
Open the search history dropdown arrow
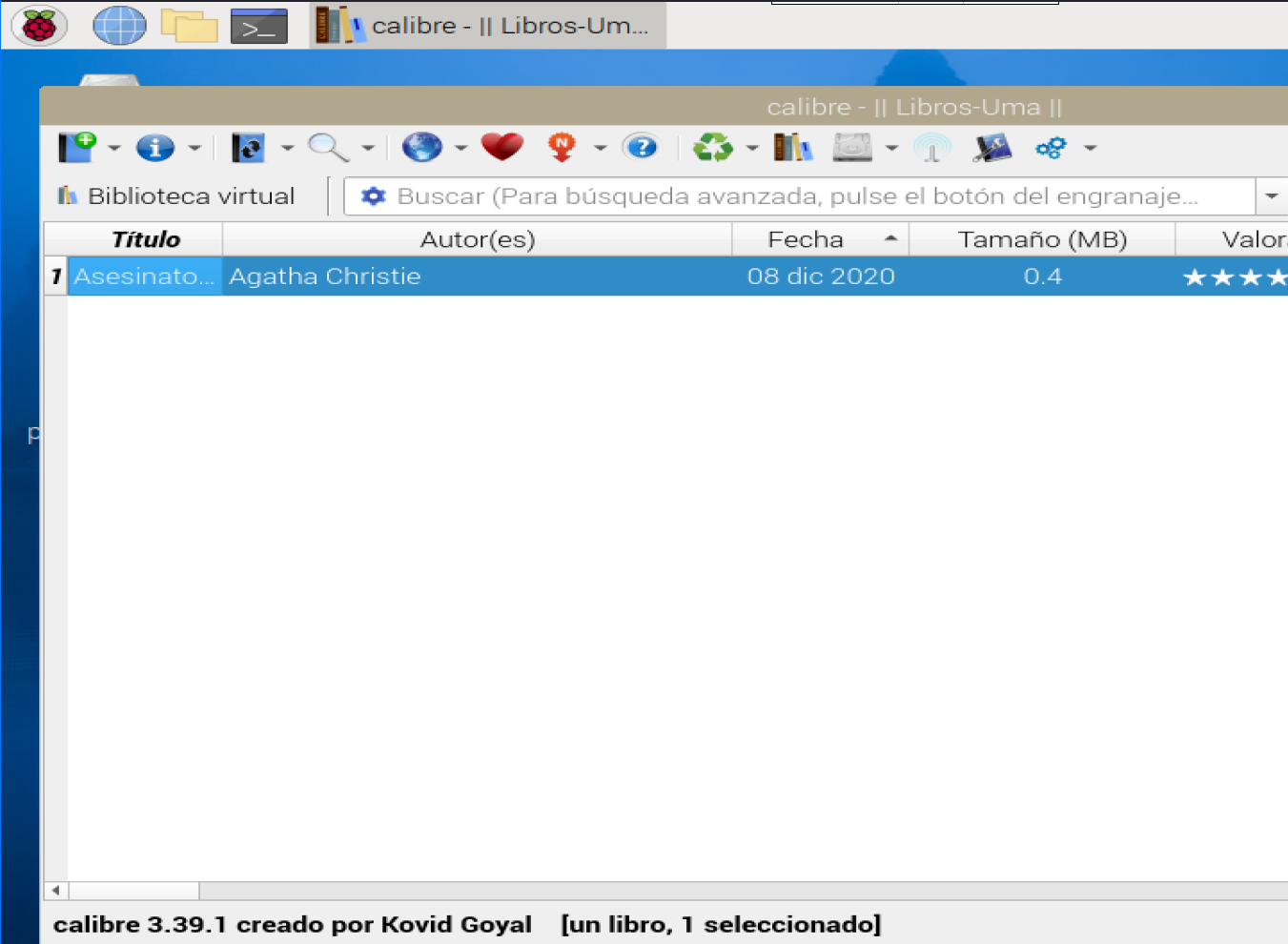tap(1272, 196)
